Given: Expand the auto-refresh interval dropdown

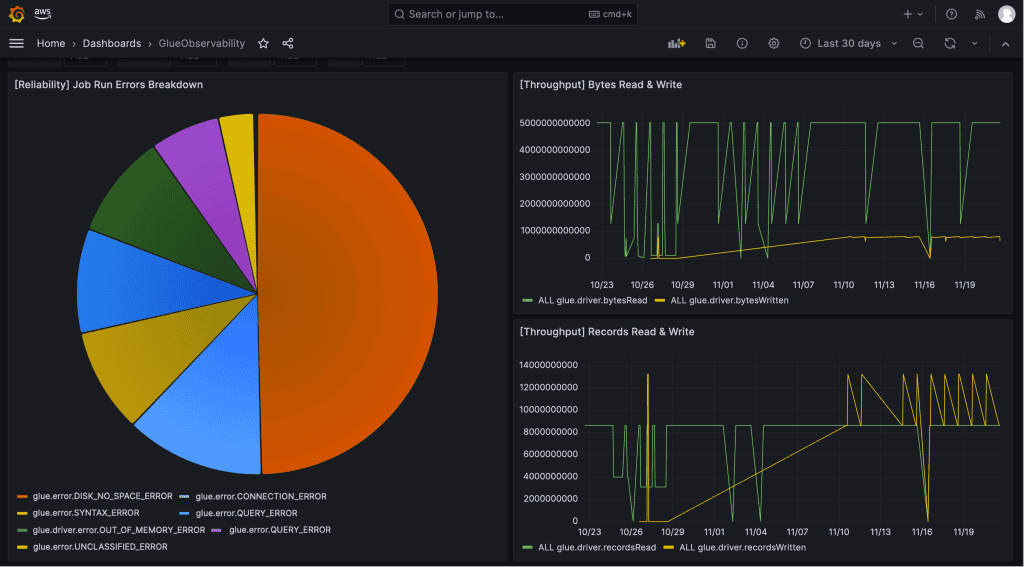Looking at the screenshot, I should pyautogui.click(x=974, y=43).
